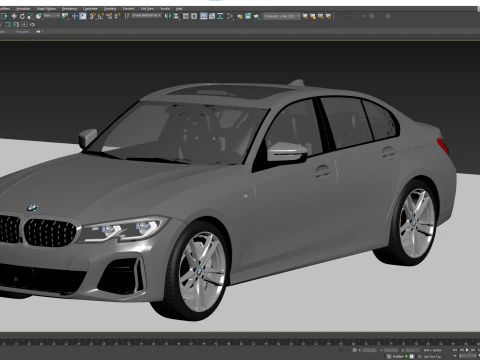Screen dimensions: 480x360
Task: Open the Rendered Frame Window
Action: pos(248,16)
